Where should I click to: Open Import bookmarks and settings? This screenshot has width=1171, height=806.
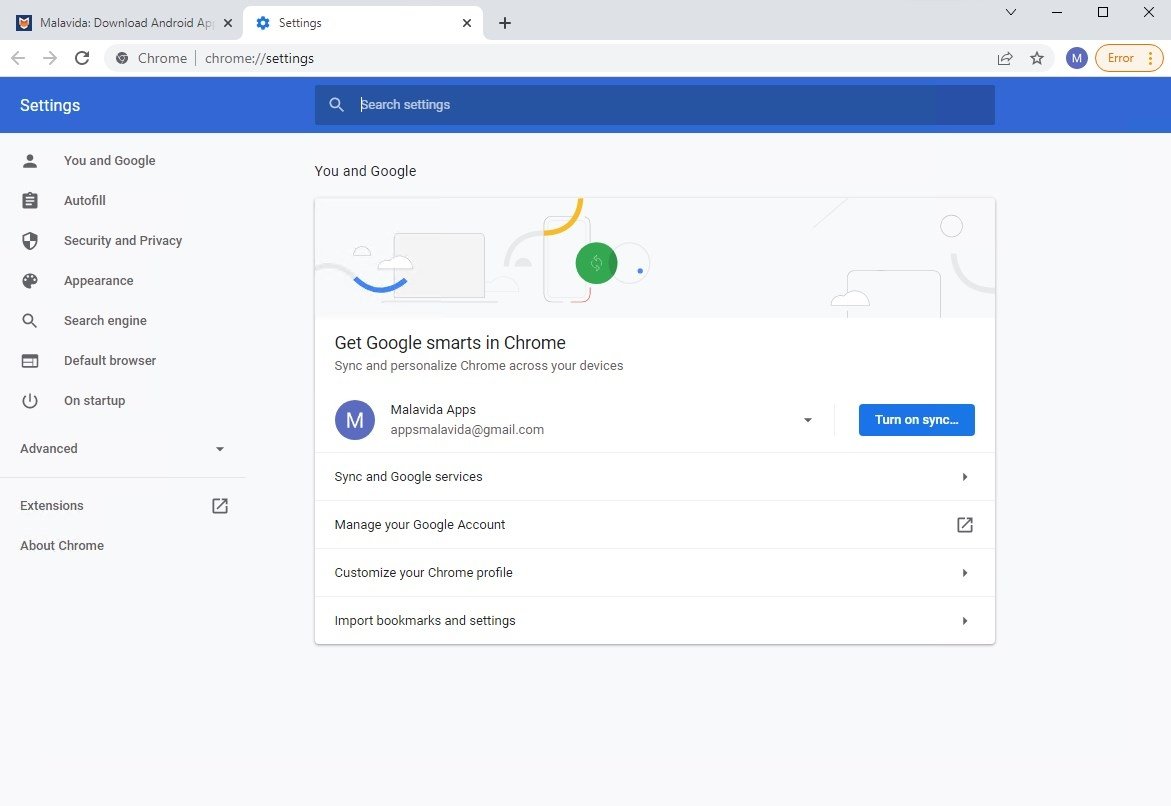pos(654,620)
